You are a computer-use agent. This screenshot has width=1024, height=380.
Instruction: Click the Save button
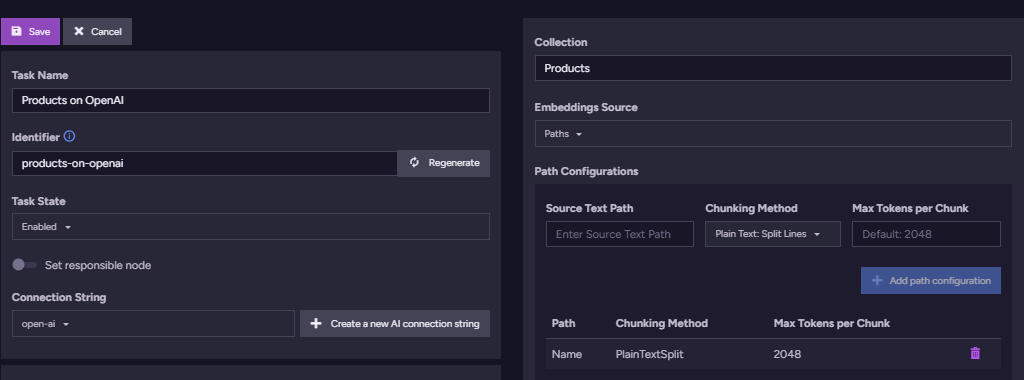point(31,31)
